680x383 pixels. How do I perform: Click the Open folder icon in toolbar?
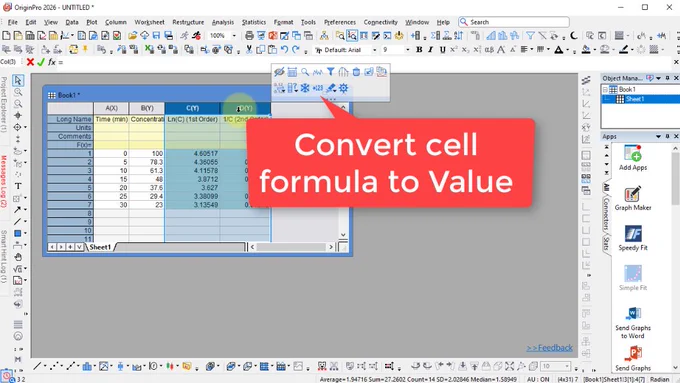pos(133,36)
